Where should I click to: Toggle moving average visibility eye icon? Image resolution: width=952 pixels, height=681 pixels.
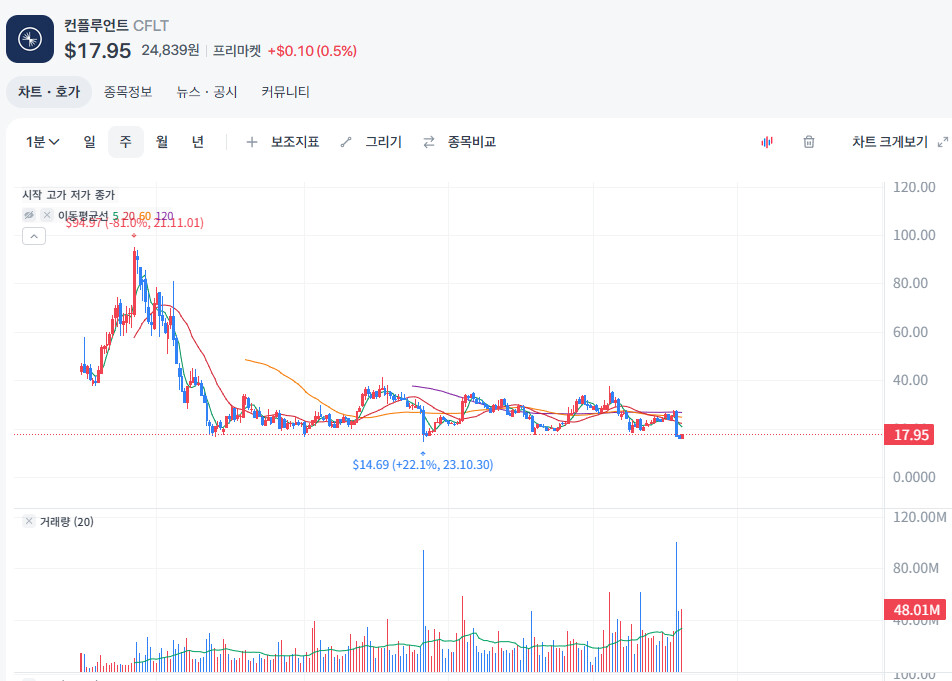(29, 215)
